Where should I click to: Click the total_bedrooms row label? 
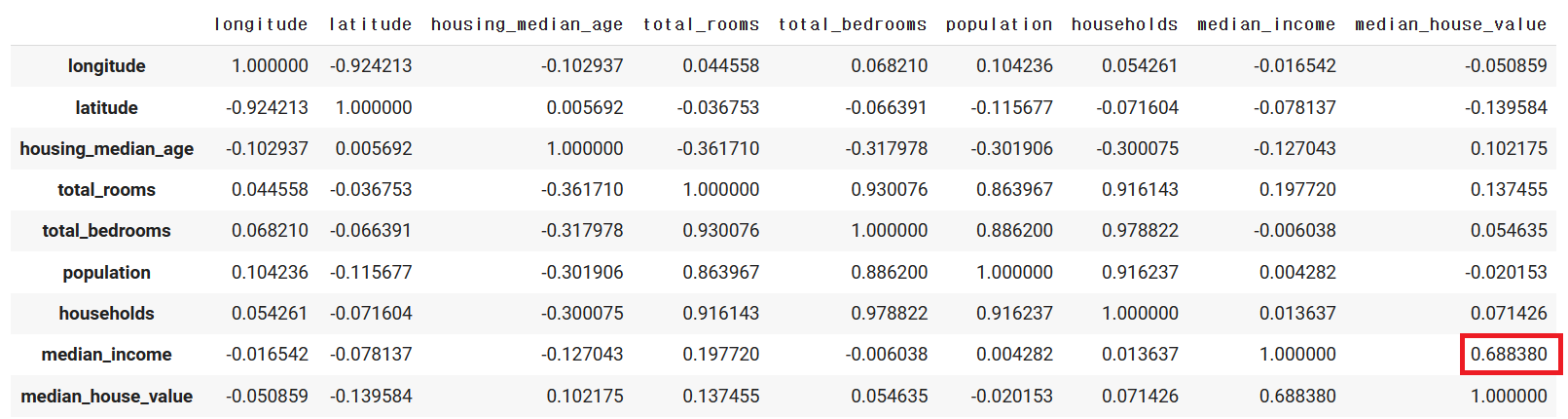106,231
